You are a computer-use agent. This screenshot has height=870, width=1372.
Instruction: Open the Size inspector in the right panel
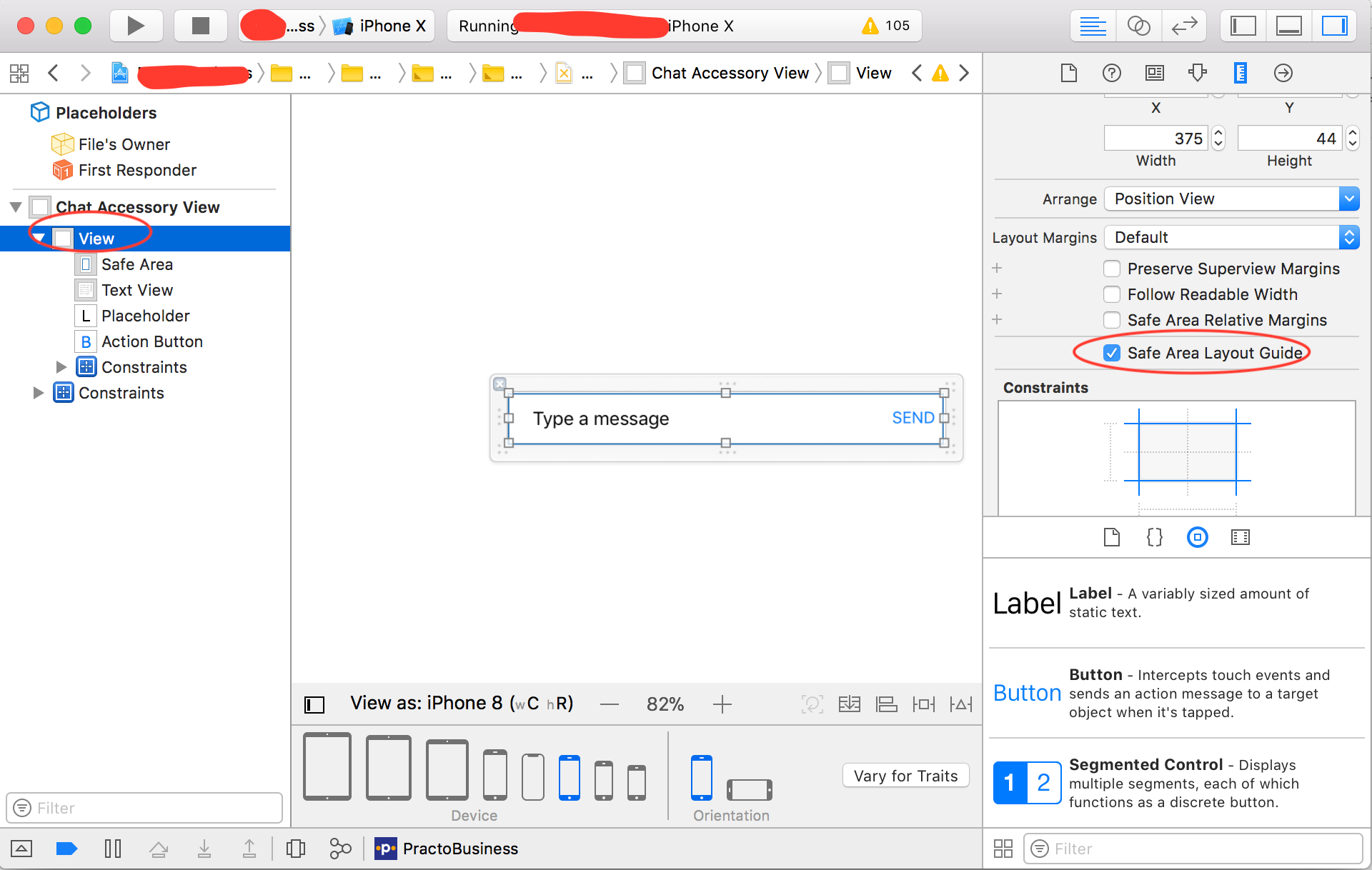click(x=1241, y=72)
